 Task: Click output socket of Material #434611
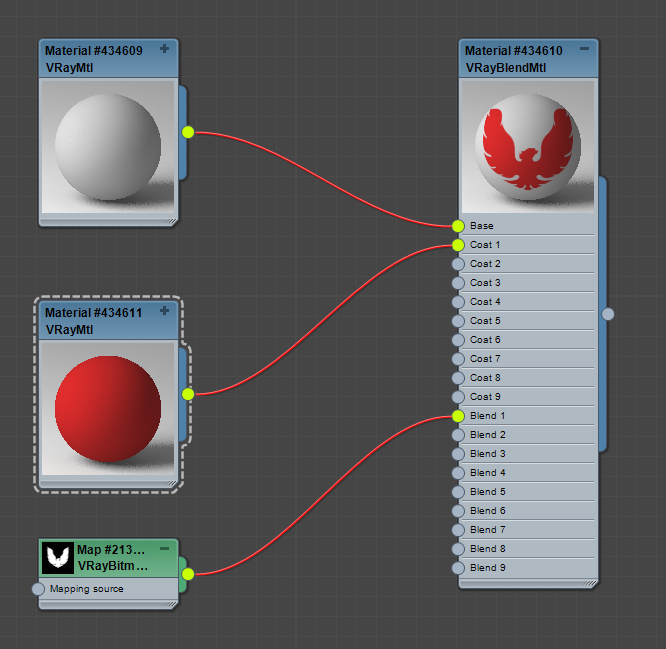188,394
